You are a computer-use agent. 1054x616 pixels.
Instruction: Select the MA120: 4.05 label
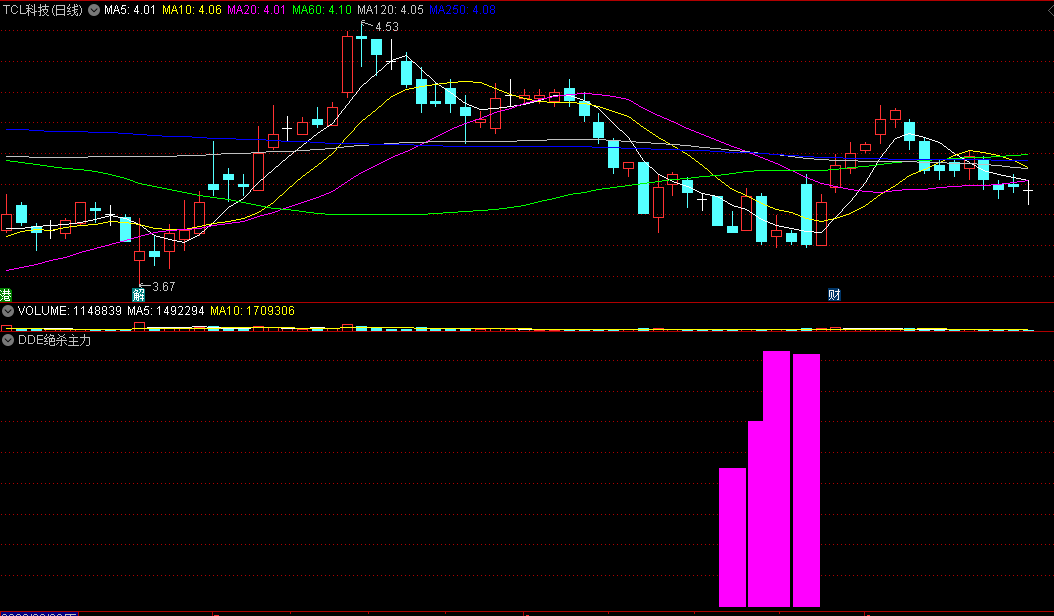[390, 10]
